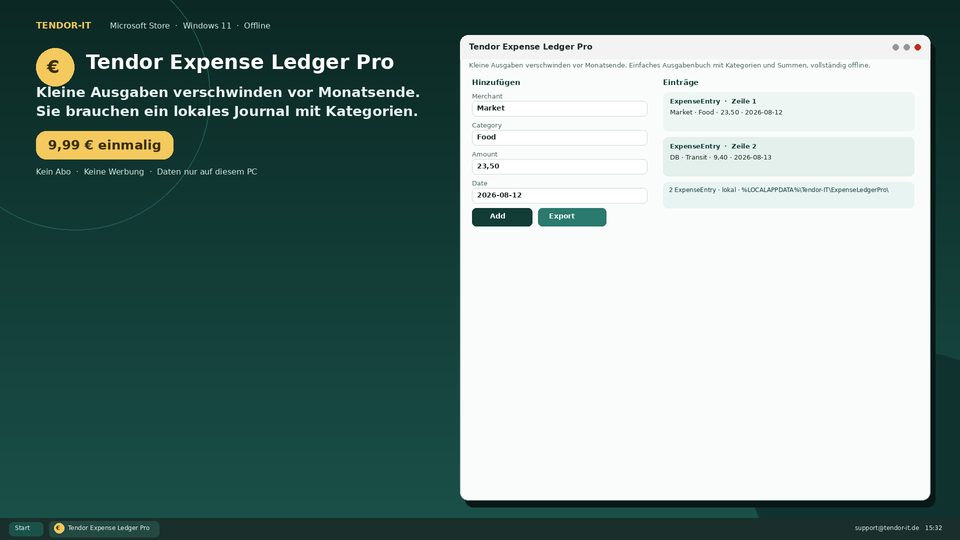
Task: Click support@tendor-it.de in the taskbar
Action: (887, 528)
